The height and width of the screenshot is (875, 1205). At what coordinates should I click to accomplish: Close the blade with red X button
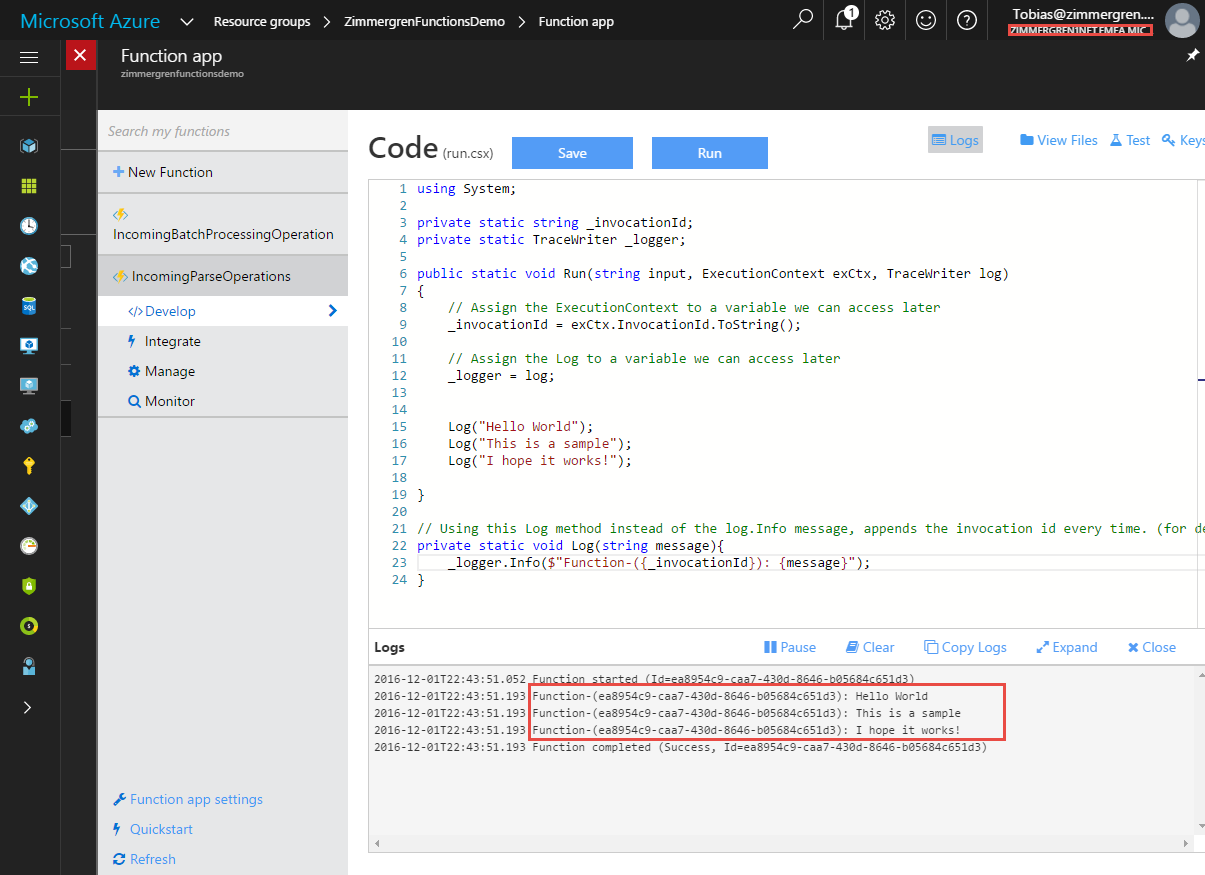click(81, 55)
